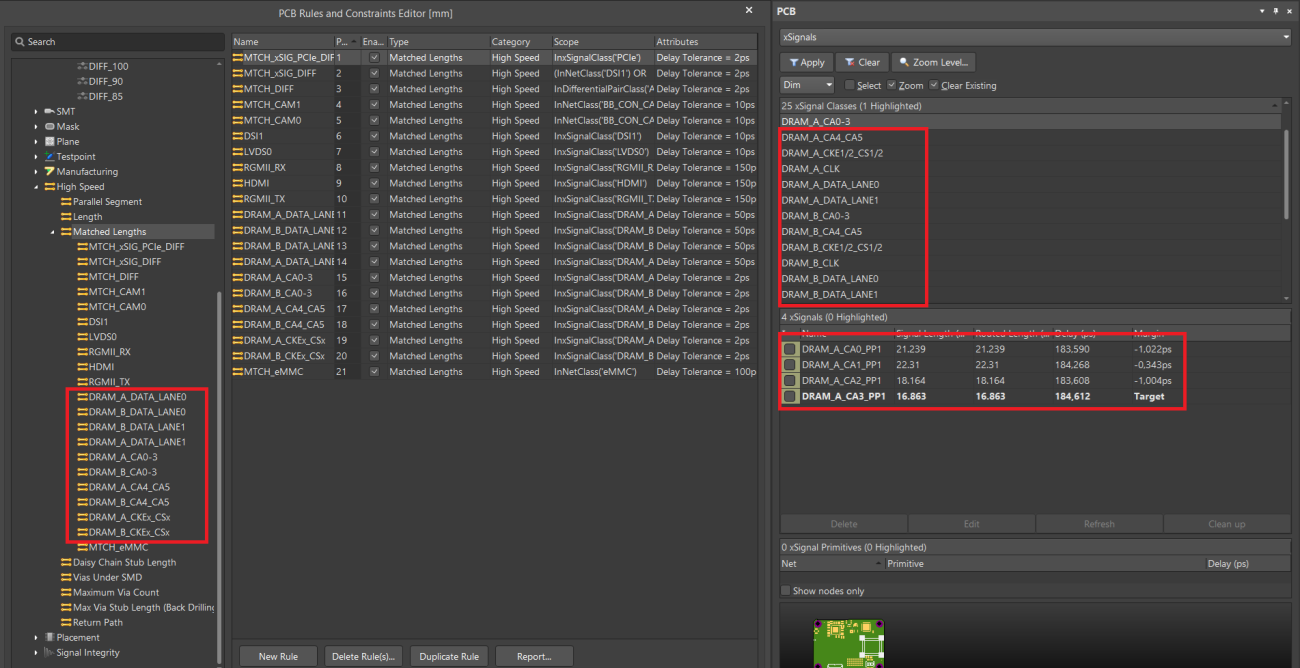Disable the Clear Existing checkbox
Image resolution: width=1300 pixels, height=668 pixels.
tap(934, 86)
